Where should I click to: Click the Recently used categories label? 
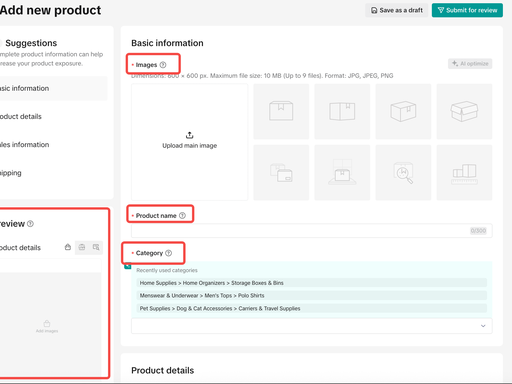[167, 270]
